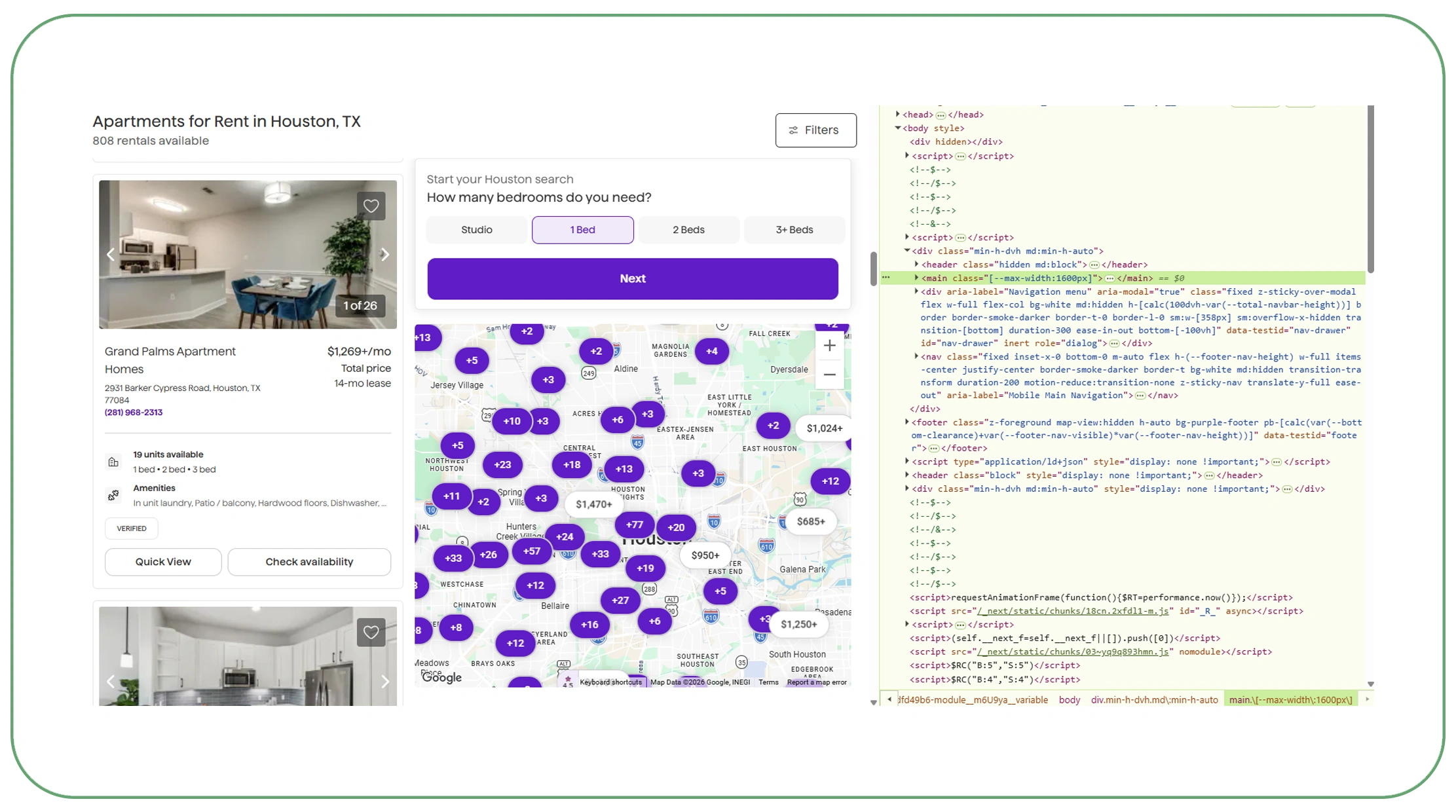
Task: Click Check availability for Grand Palms
Action: [x=309, y=562]
